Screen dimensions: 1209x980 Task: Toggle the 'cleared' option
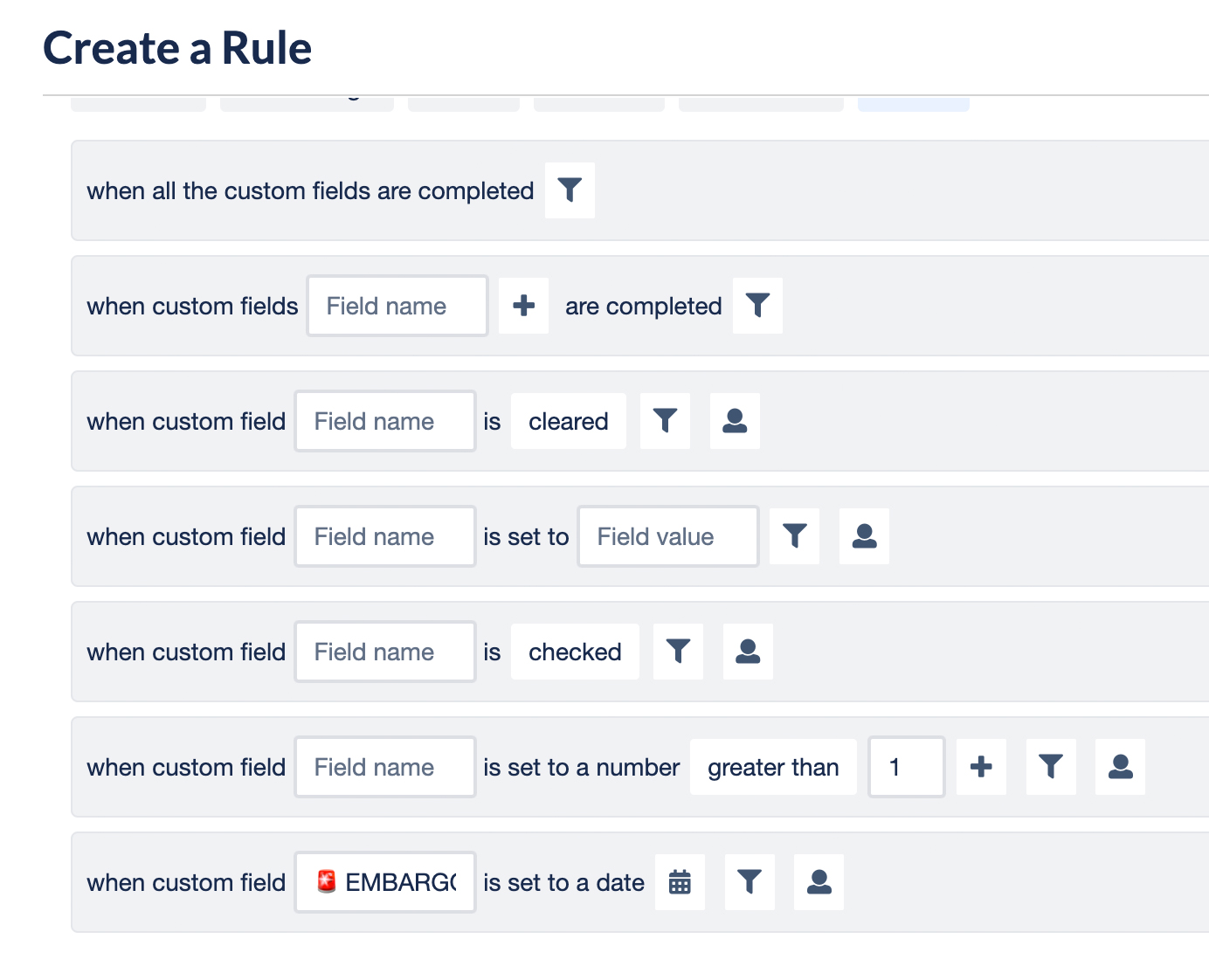point(569,421)
